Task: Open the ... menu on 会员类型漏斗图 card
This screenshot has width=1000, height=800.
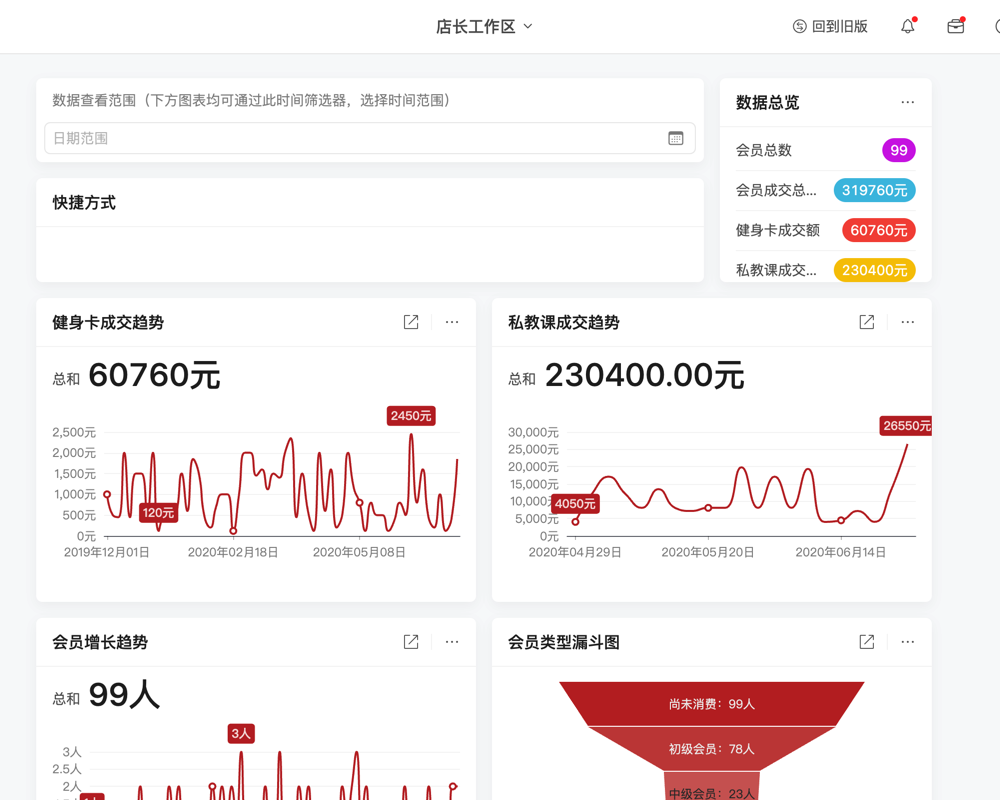Action: coord(907,641)
